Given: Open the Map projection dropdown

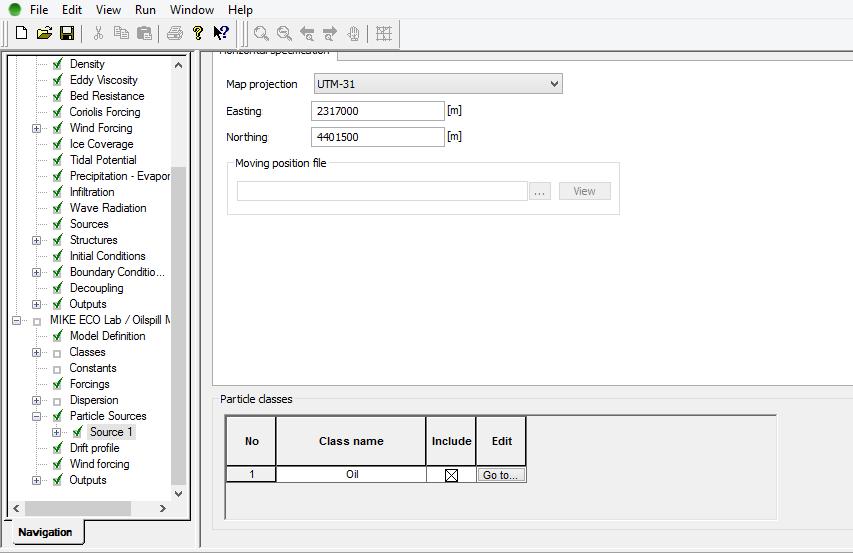Looking at the screenshot, I should pyautogui.click(x=438, y=84).
